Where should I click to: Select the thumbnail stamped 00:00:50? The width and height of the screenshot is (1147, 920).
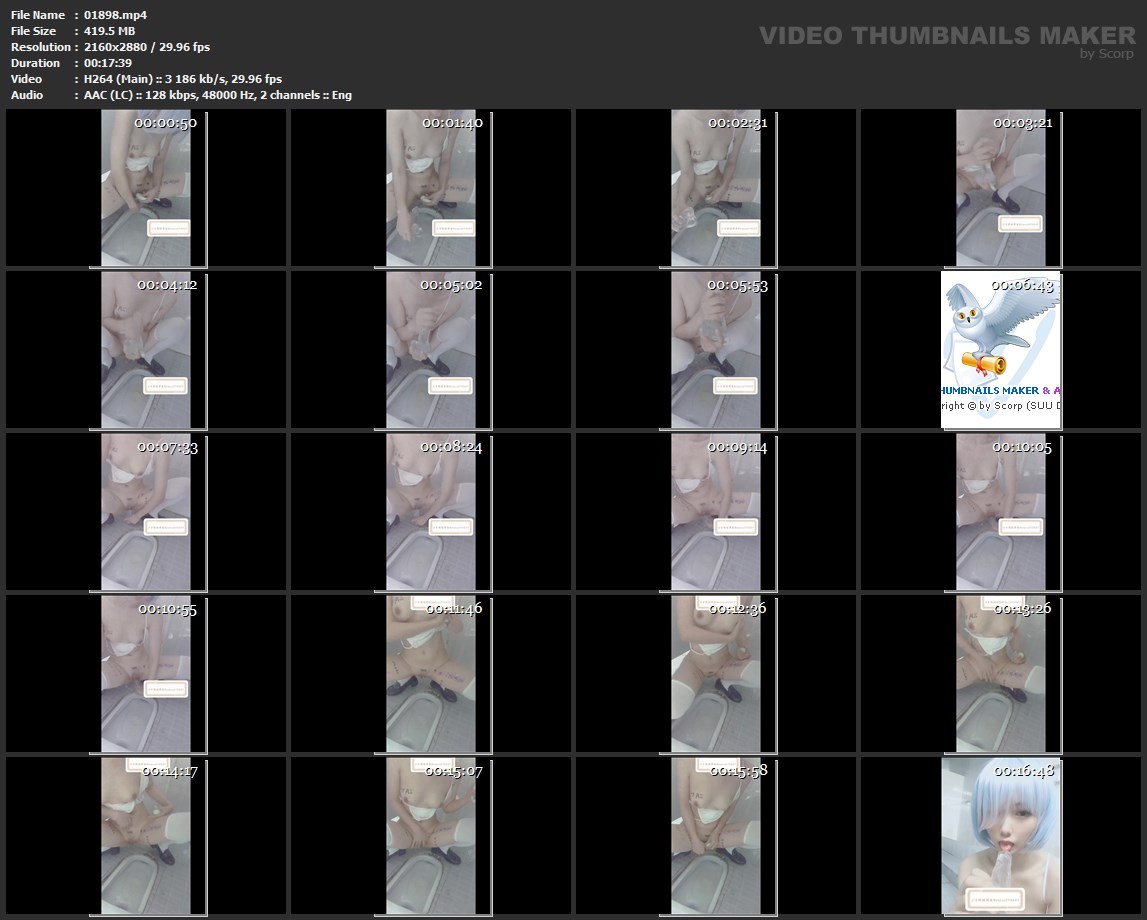146,188
